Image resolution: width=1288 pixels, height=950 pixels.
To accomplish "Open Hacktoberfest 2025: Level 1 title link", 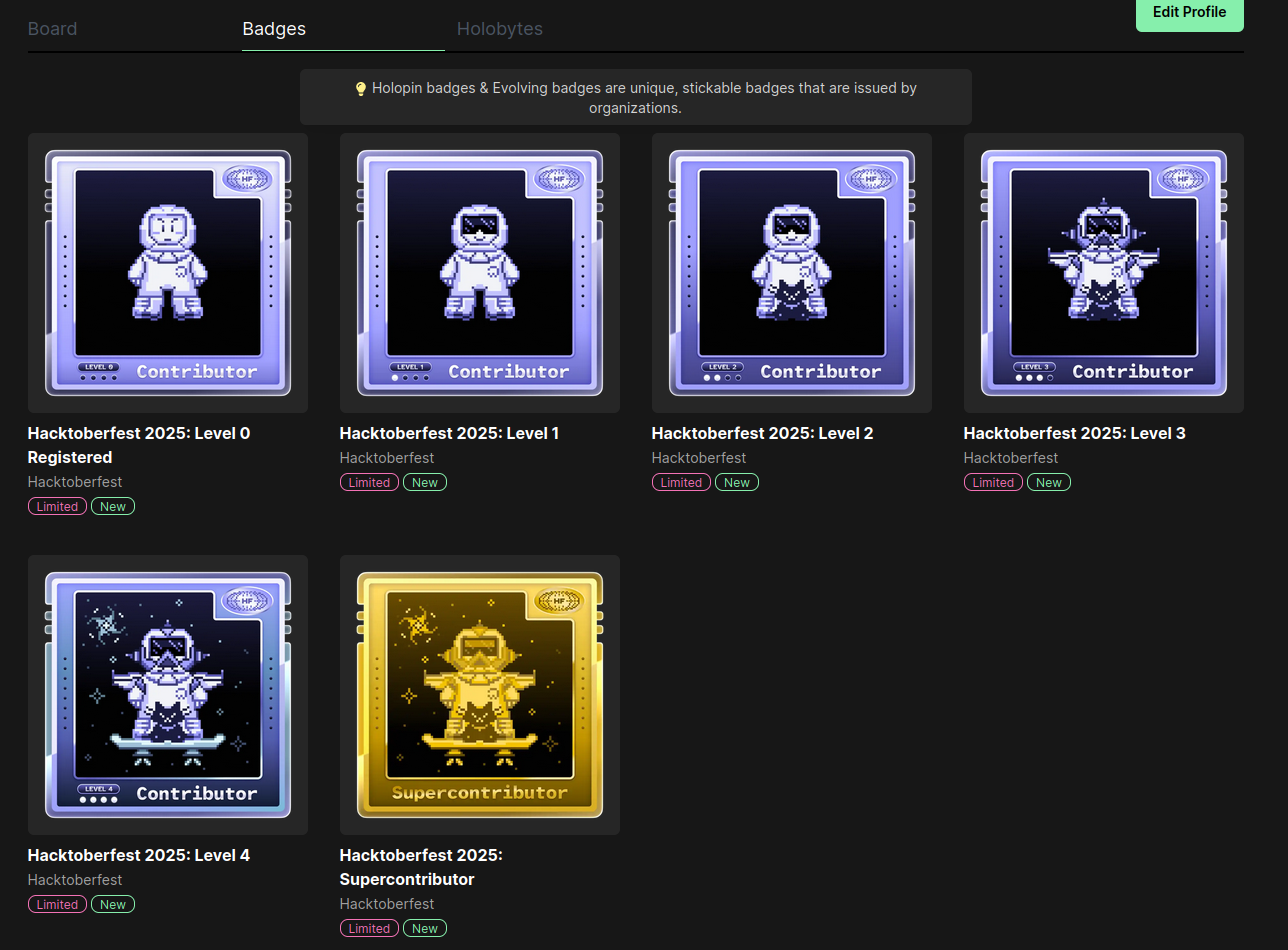I will tap(449, 433).
